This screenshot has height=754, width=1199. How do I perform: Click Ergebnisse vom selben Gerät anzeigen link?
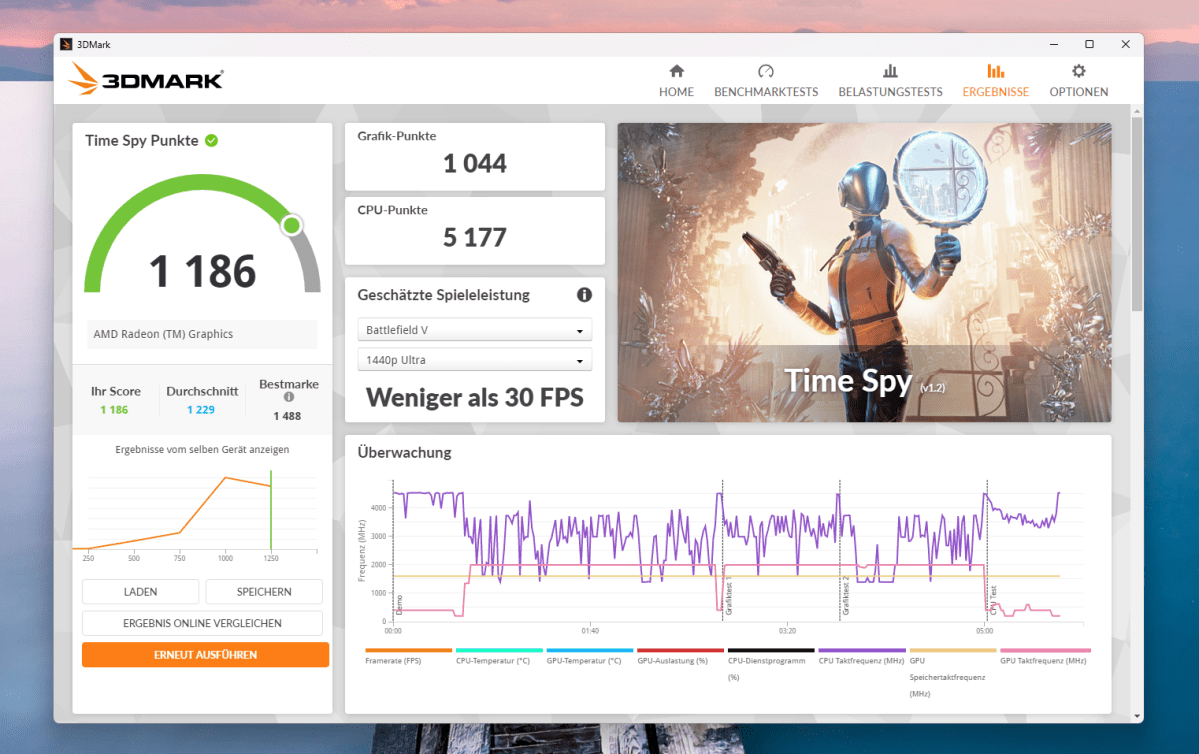click(202, 450)
